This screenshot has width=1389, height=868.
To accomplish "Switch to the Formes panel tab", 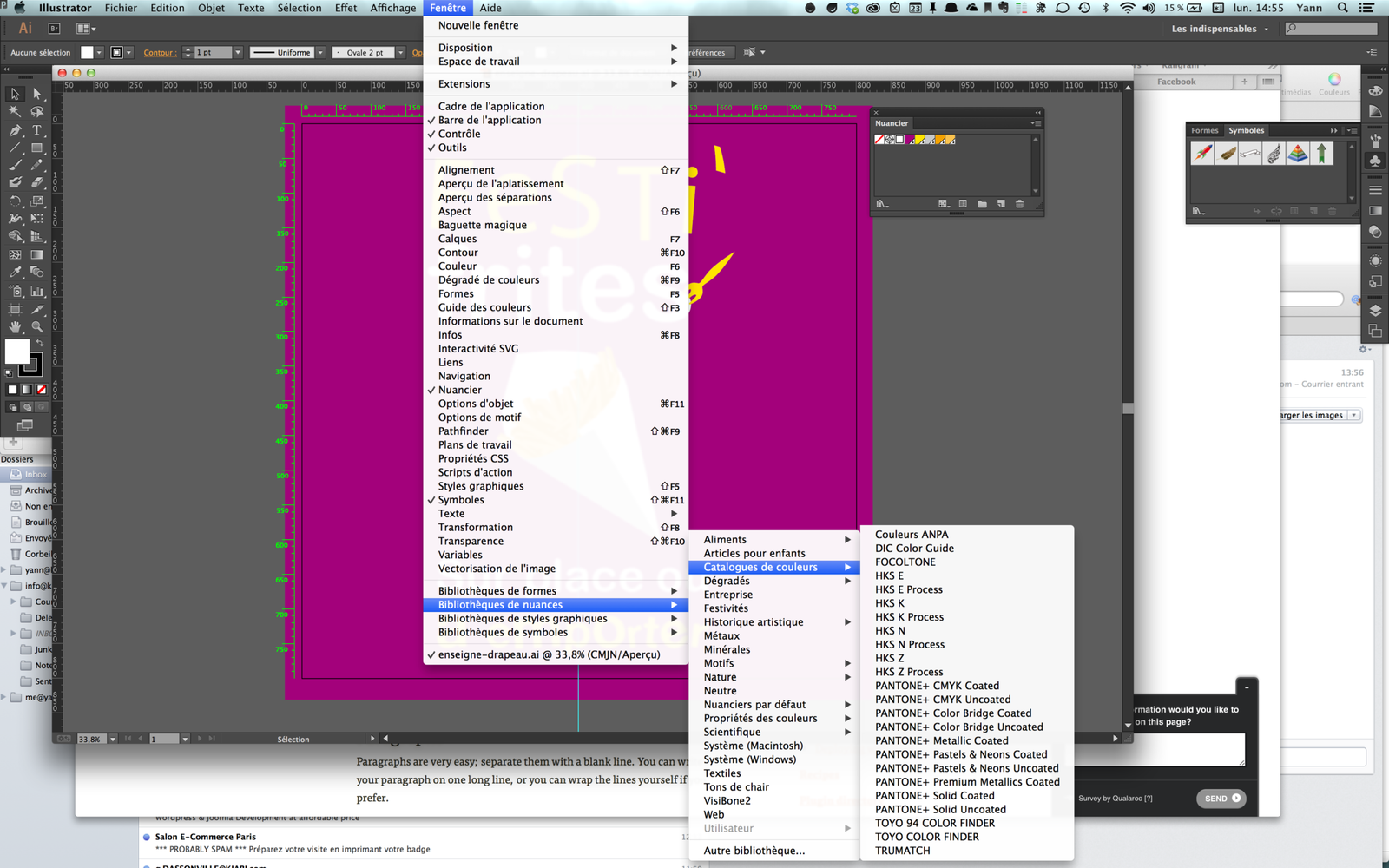I will [x=1204, y=131].
